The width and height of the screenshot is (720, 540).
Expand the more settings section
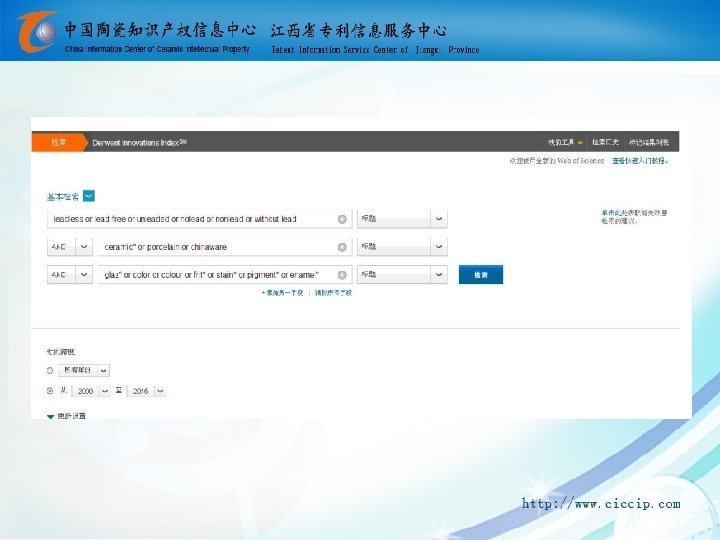[66, 416]
